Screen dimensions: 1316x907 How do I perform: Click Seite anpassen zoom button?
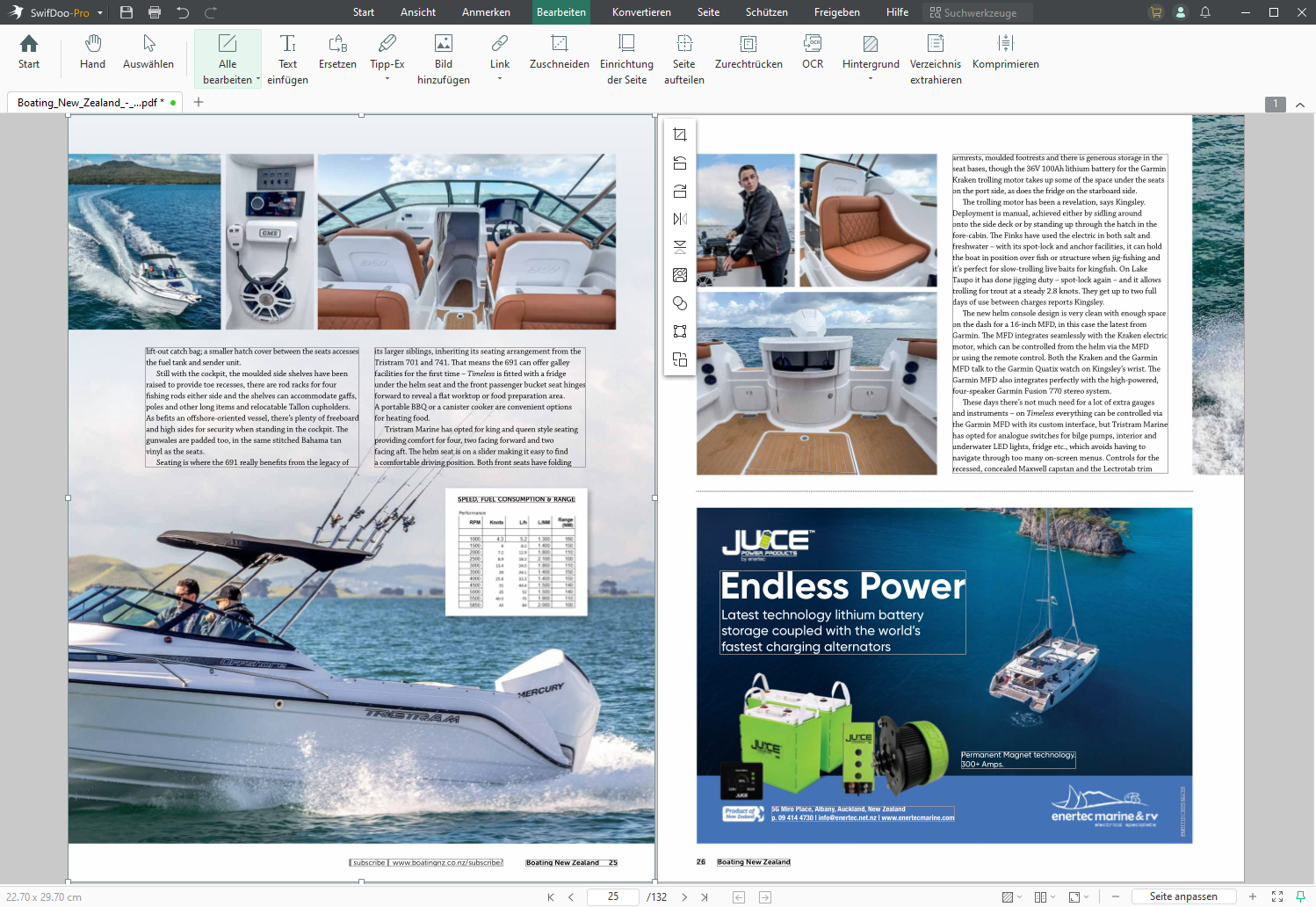[1183, 896]
